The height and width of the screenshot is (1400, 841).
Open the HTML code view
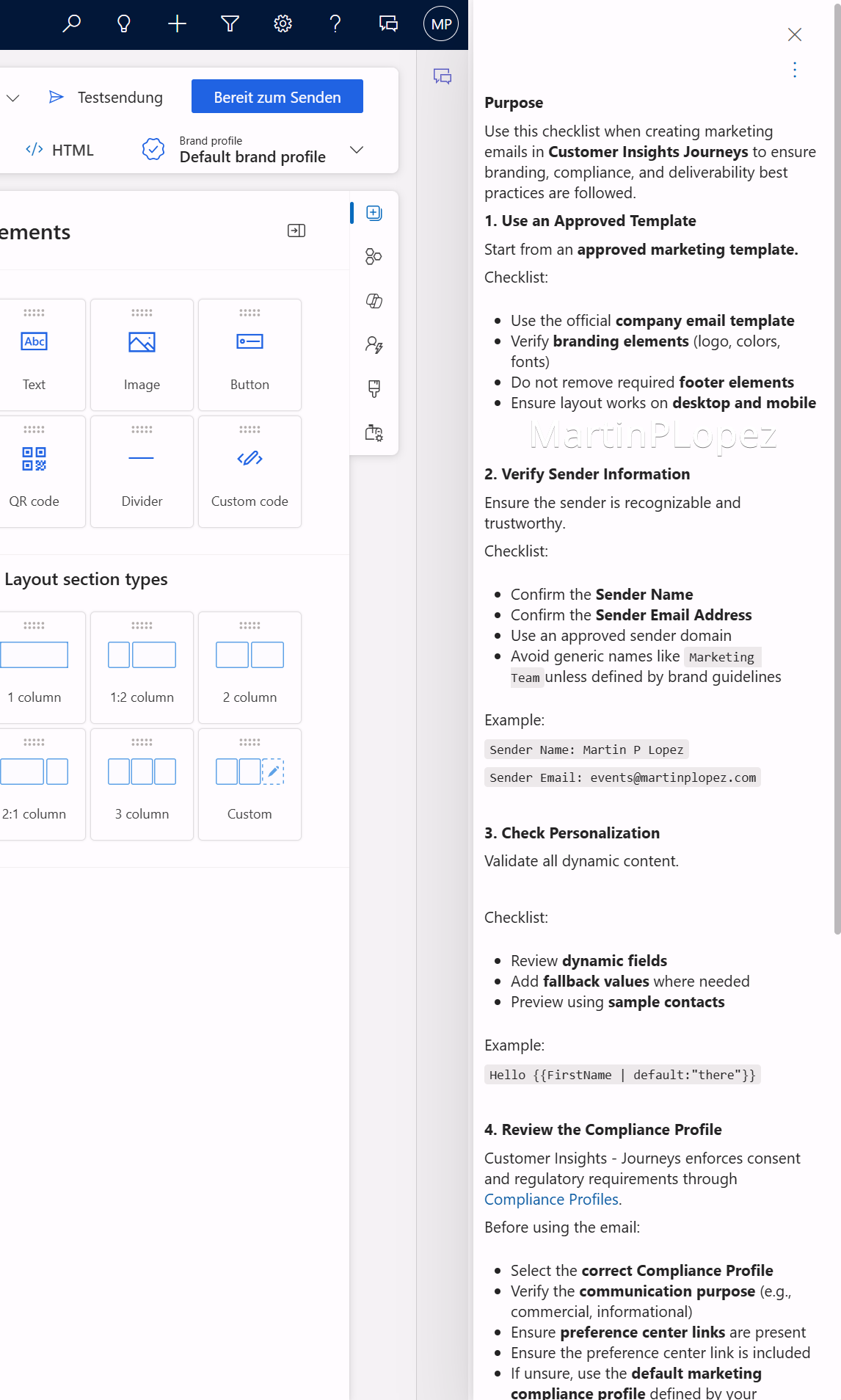point(60,150)
